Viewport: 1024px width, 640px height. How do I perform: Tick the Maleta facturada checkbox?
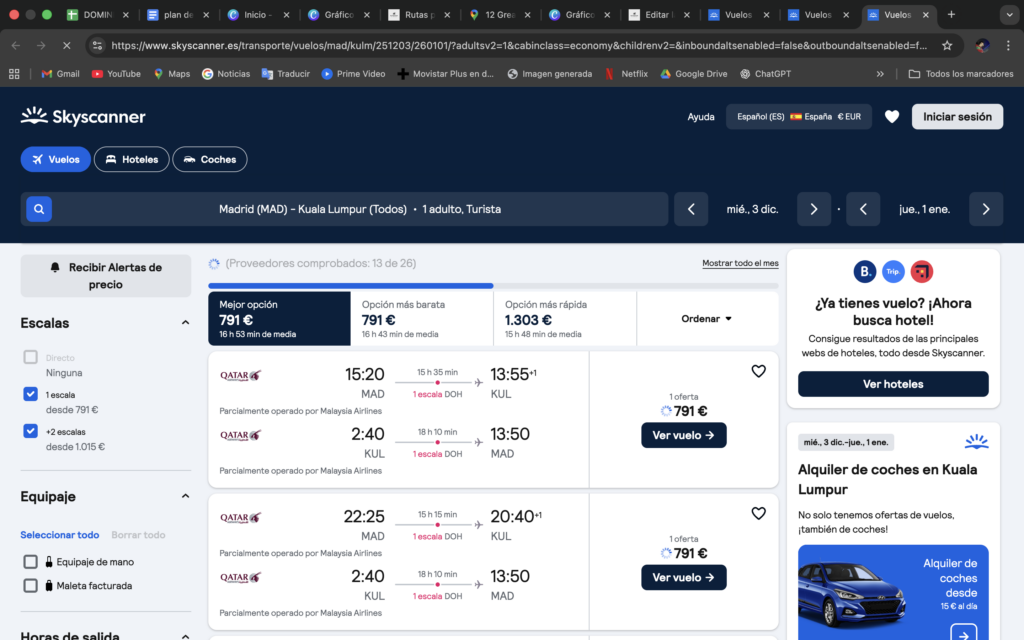pyautogui.click(x=31, y=586)
